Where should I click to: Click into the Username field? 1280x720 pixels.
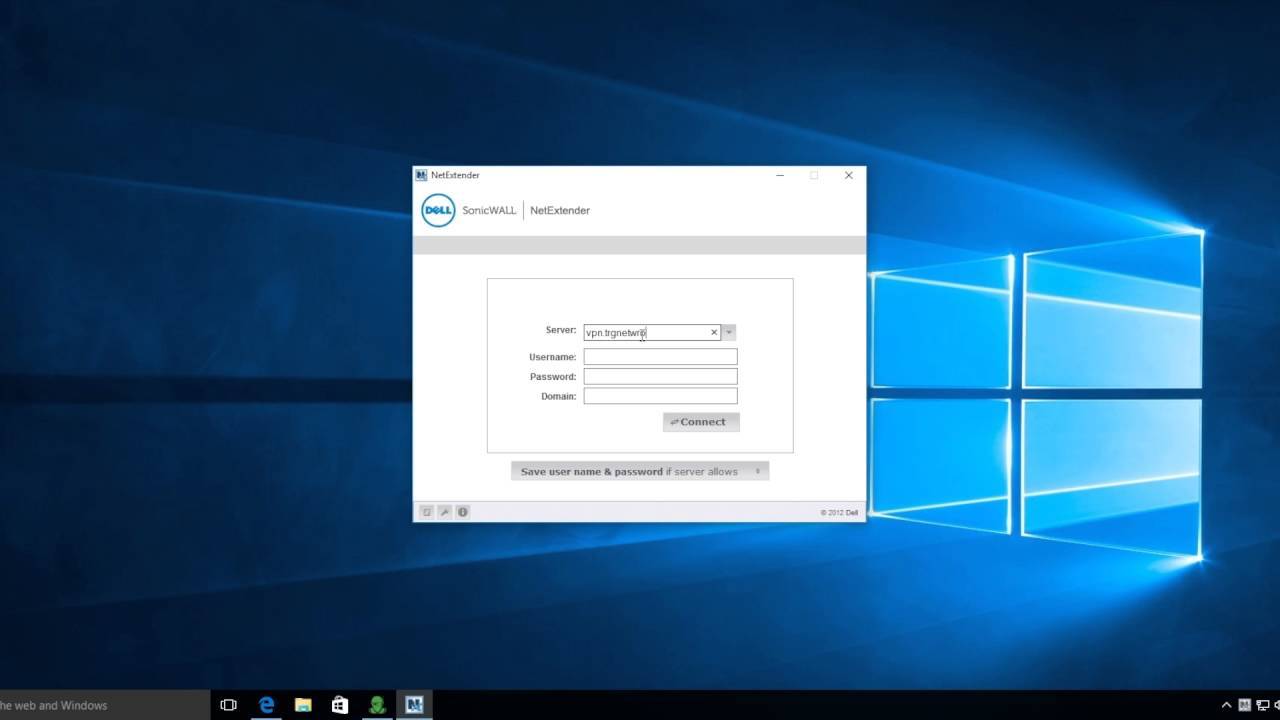[660, 357]
